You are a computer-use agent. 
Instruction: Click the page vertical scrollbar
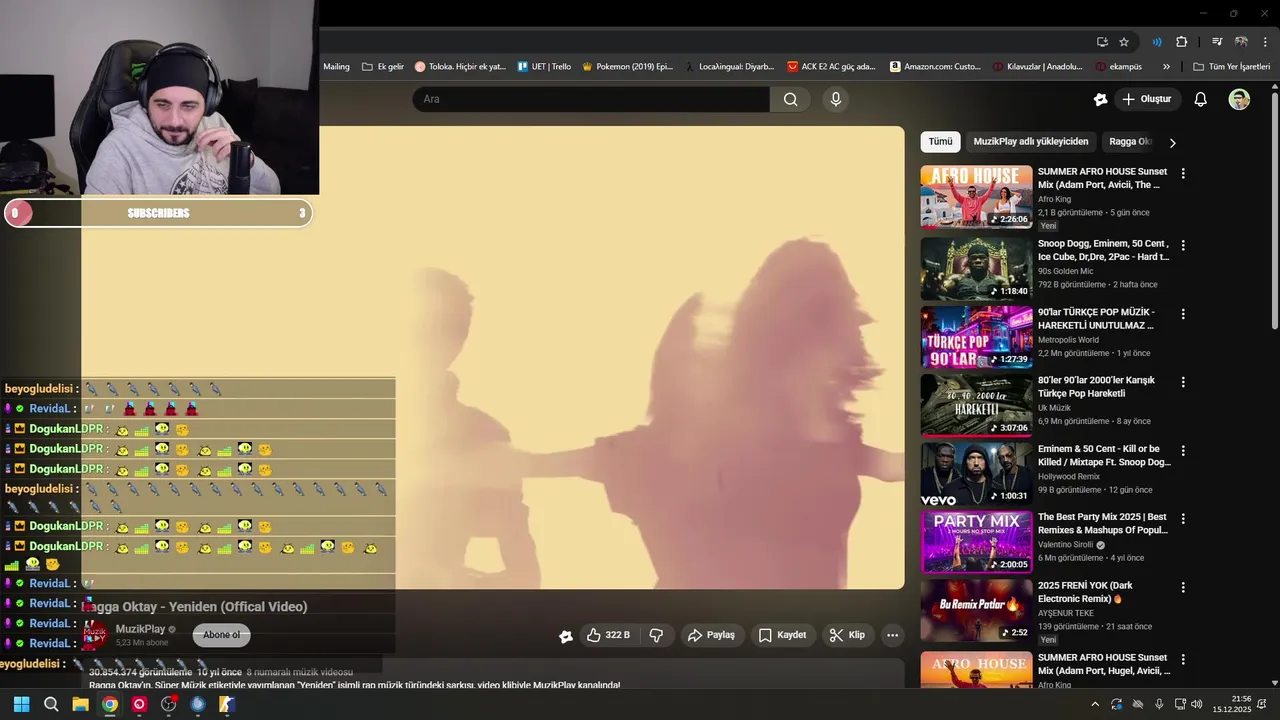[x=1274, y=210]
